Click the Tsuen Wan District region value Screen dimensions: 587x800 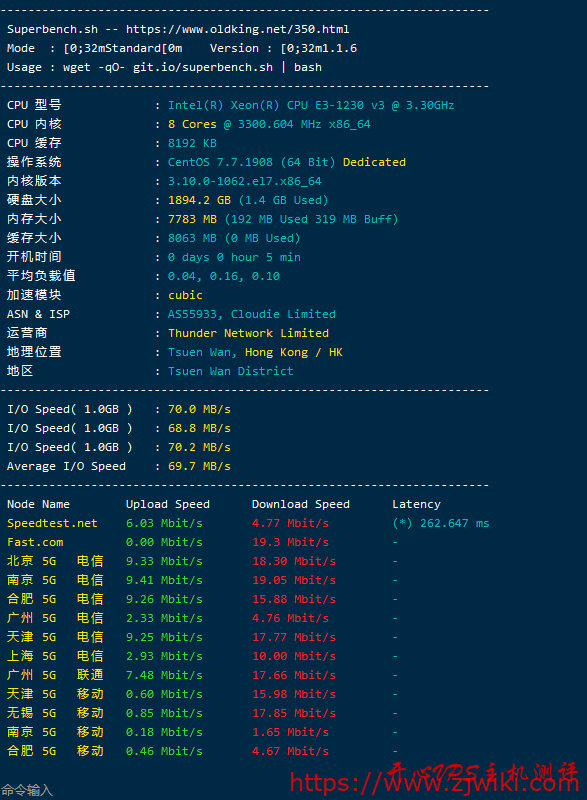tap(231, 371)
